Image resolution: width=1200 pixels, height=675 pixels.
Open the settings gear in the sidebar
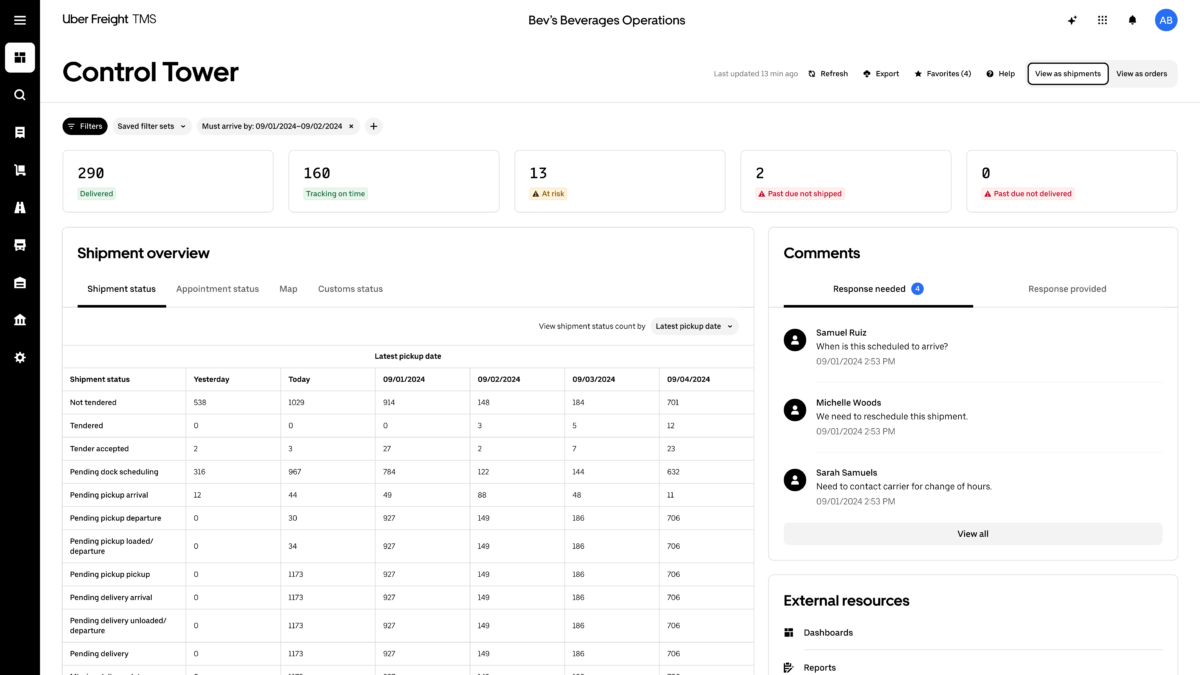[x=20, y=357]
